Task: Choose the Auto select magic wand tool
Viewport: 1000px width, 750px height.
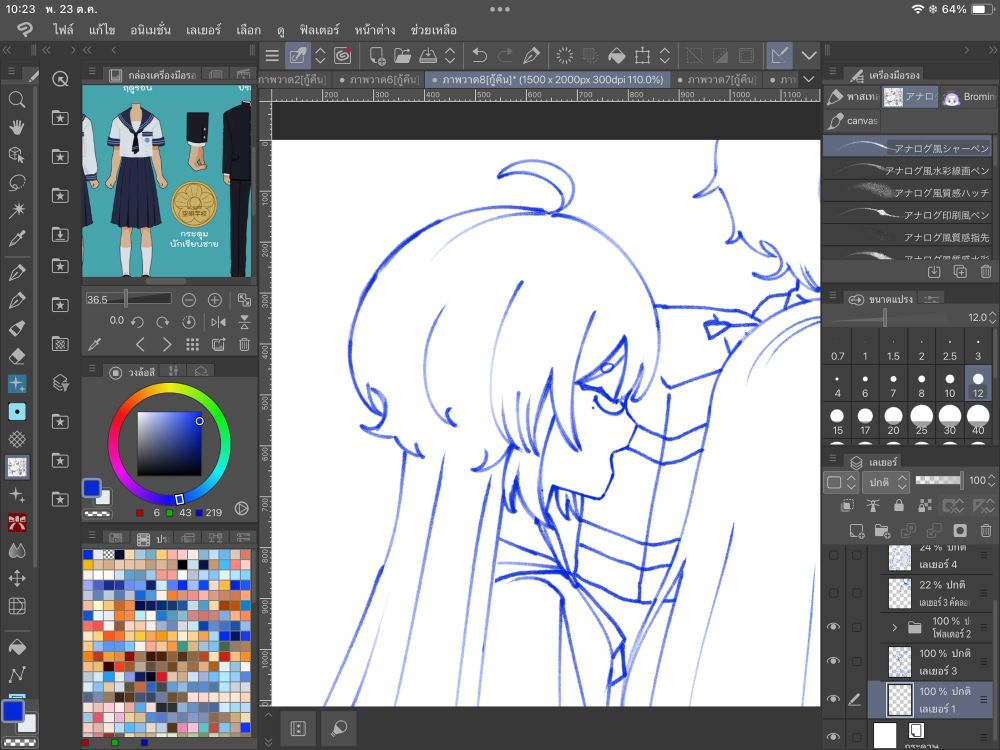Action: [17, 211]
